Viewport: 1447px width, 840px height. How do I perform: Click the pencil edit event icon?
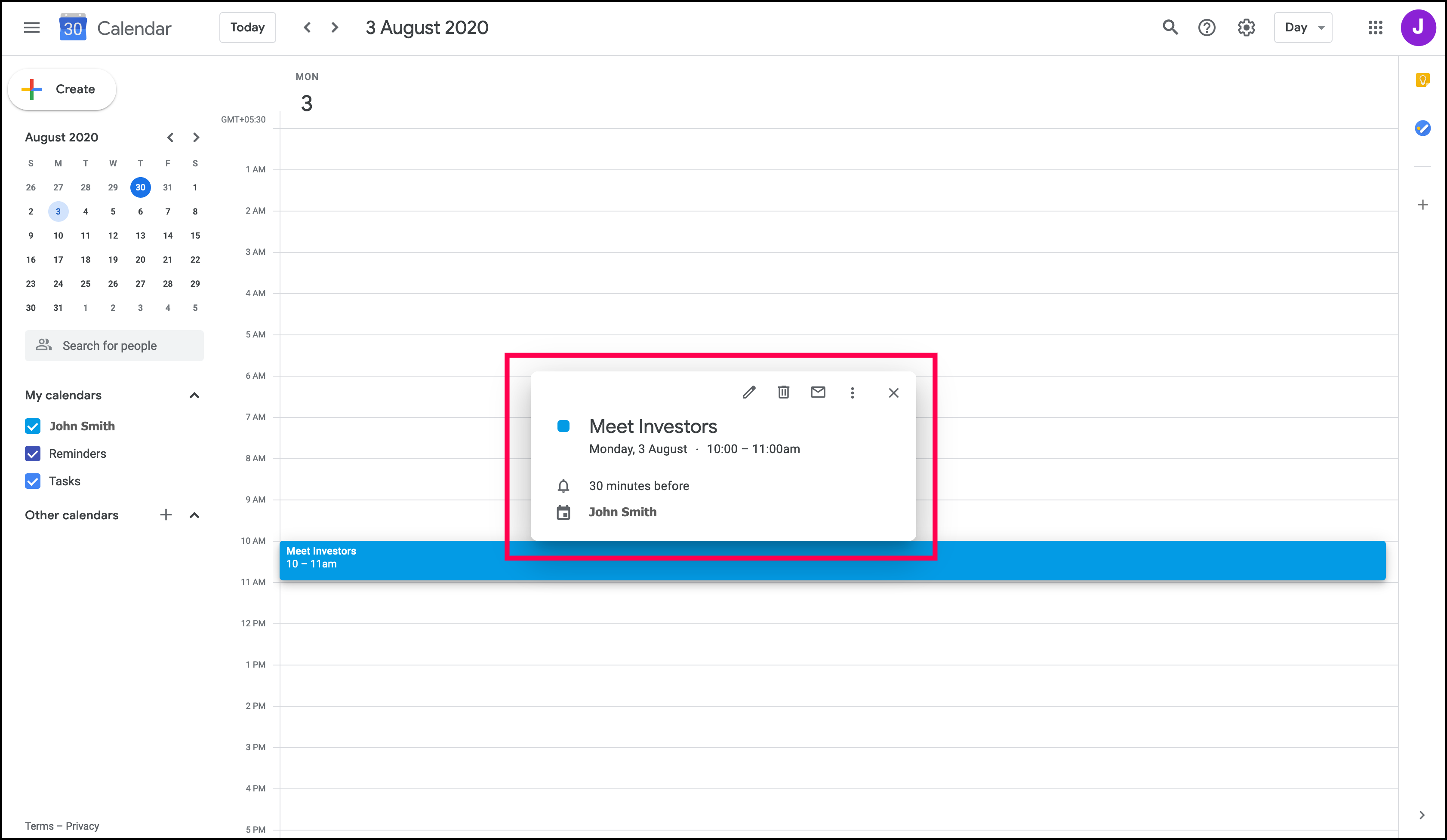[749, 392]
